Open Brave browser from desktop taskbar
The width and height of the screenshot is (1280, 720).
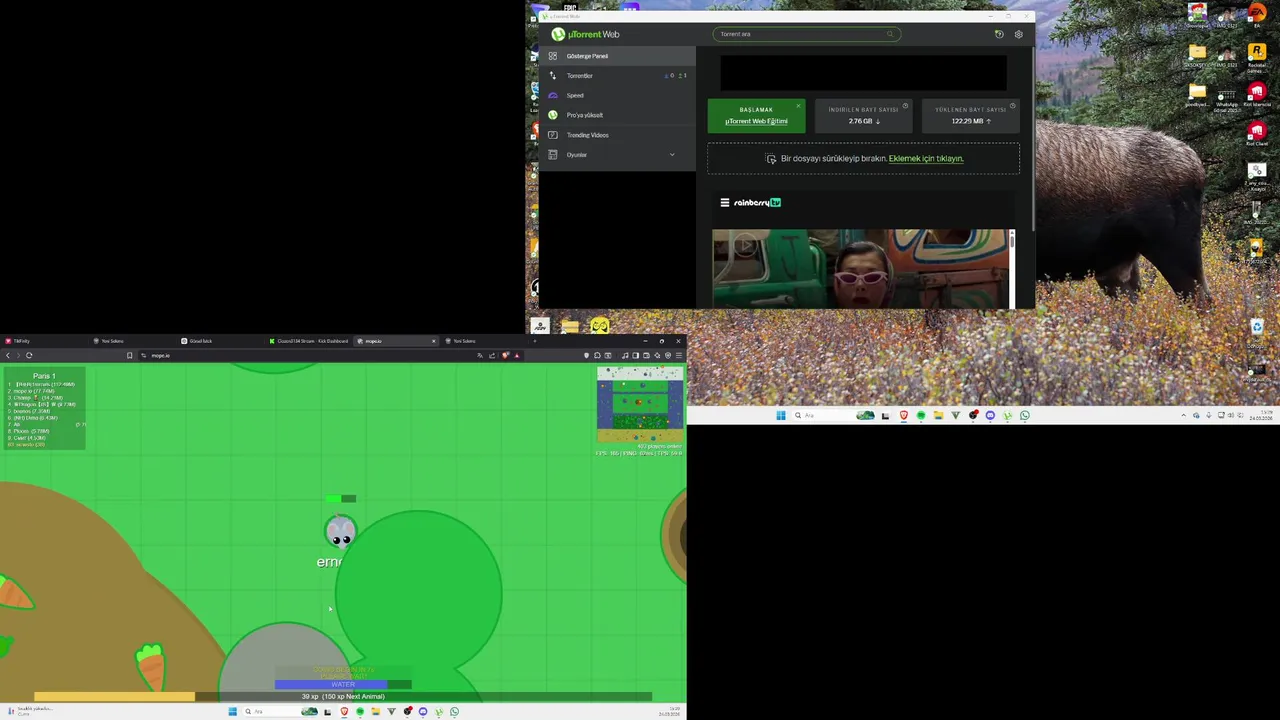[x=904, y=415]
